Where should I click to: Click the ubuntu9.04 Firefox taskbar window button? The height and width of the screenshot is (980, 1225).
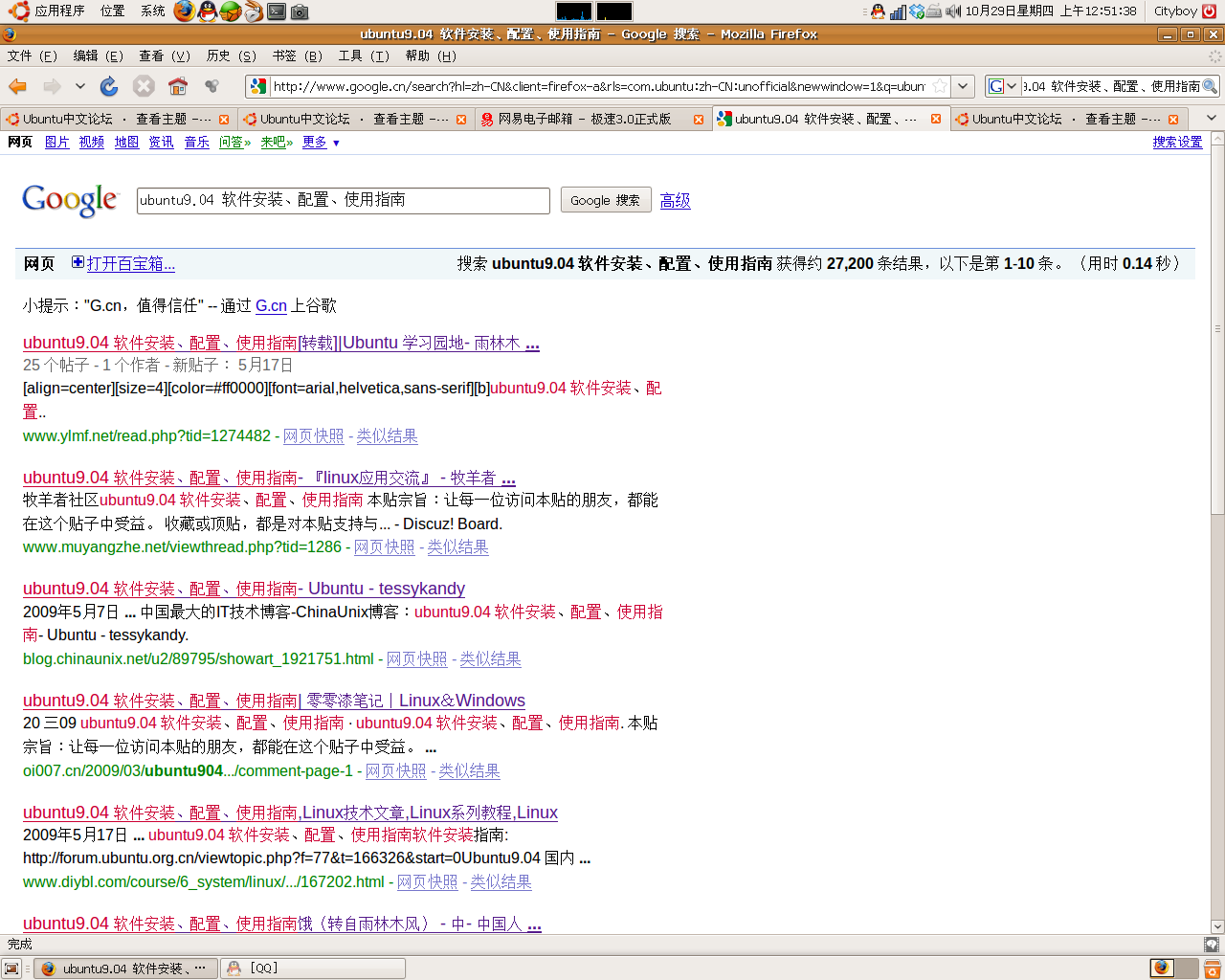tap(125, 969)
